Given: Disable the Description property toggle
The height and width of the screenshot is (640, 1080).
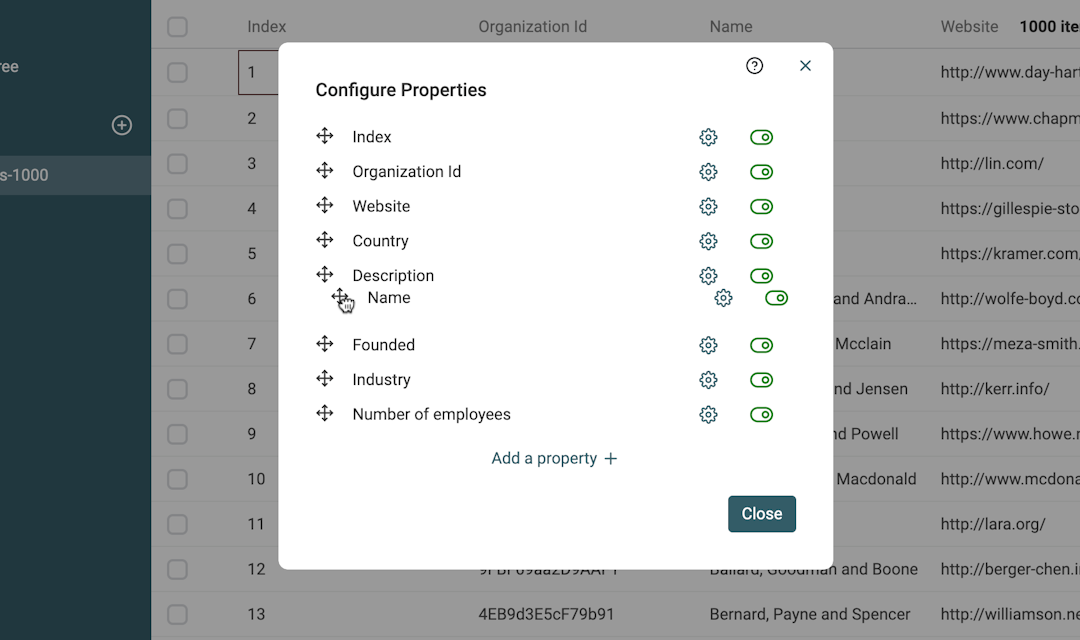Looking at the screenshot, I should [761, 276].
